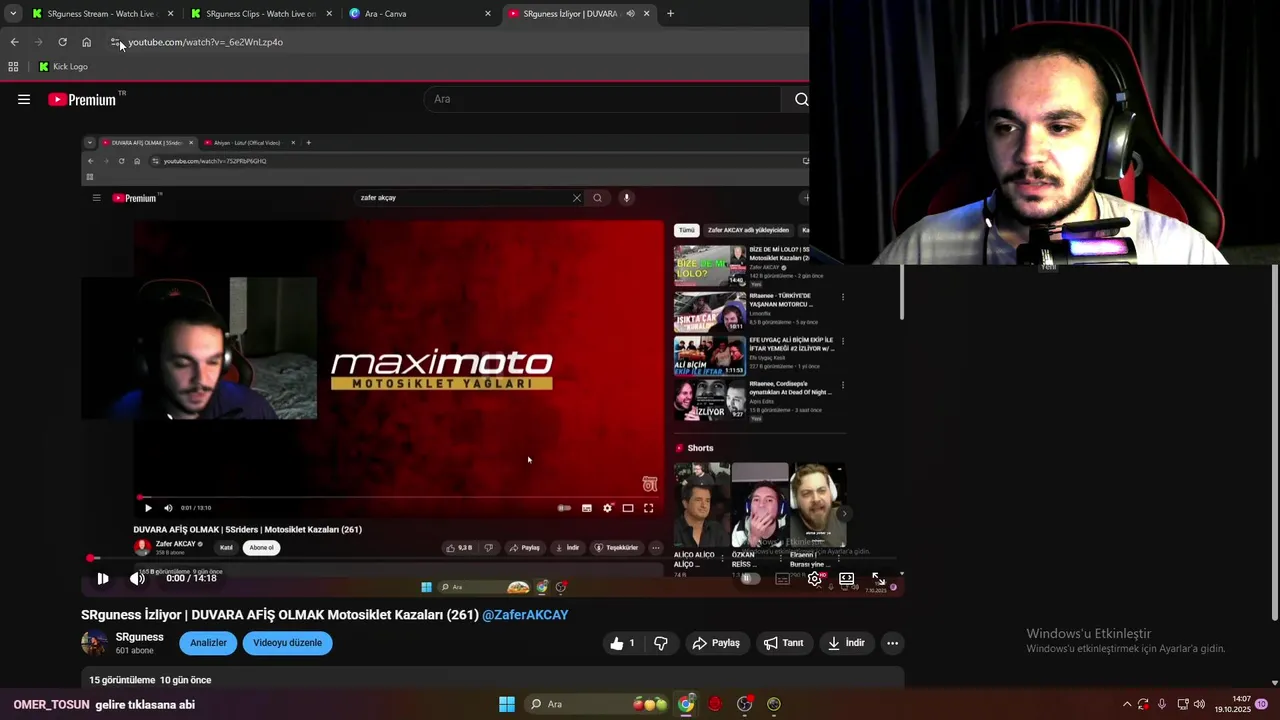Play the inner embedded video
1280x720 pixels.
point(148,508)
